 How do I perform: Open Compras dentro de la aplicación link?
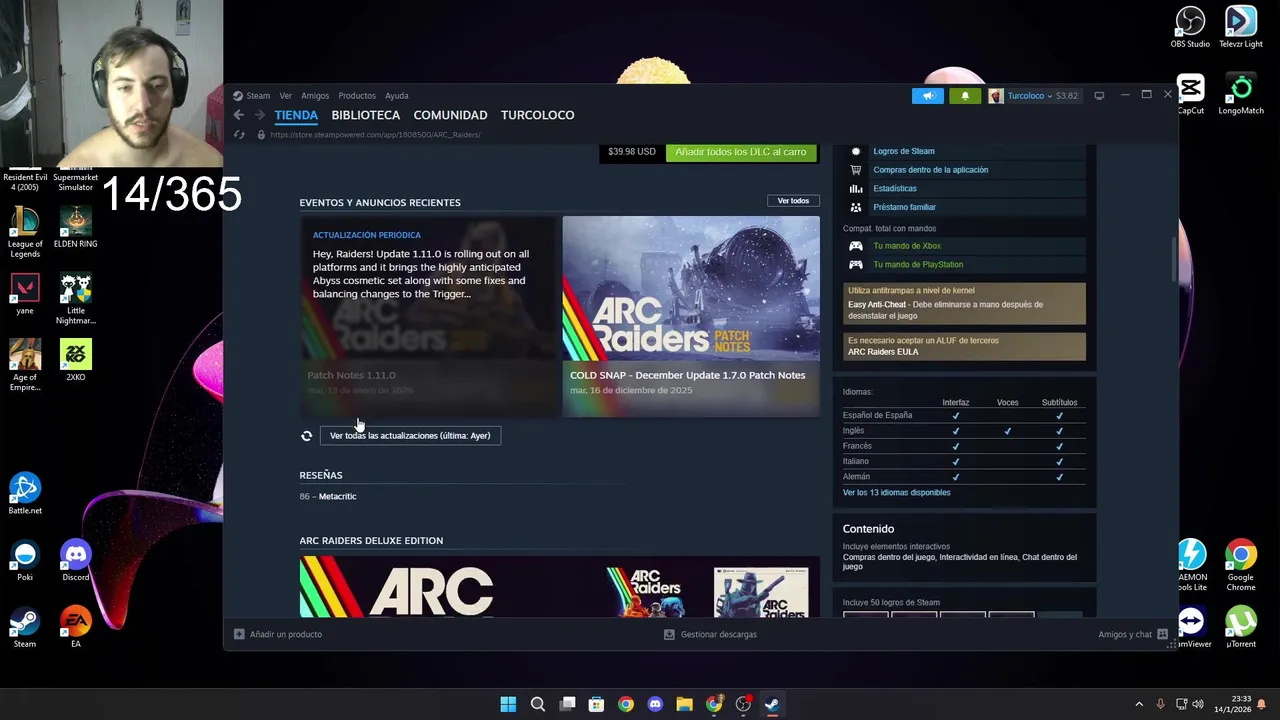point(931,170)
